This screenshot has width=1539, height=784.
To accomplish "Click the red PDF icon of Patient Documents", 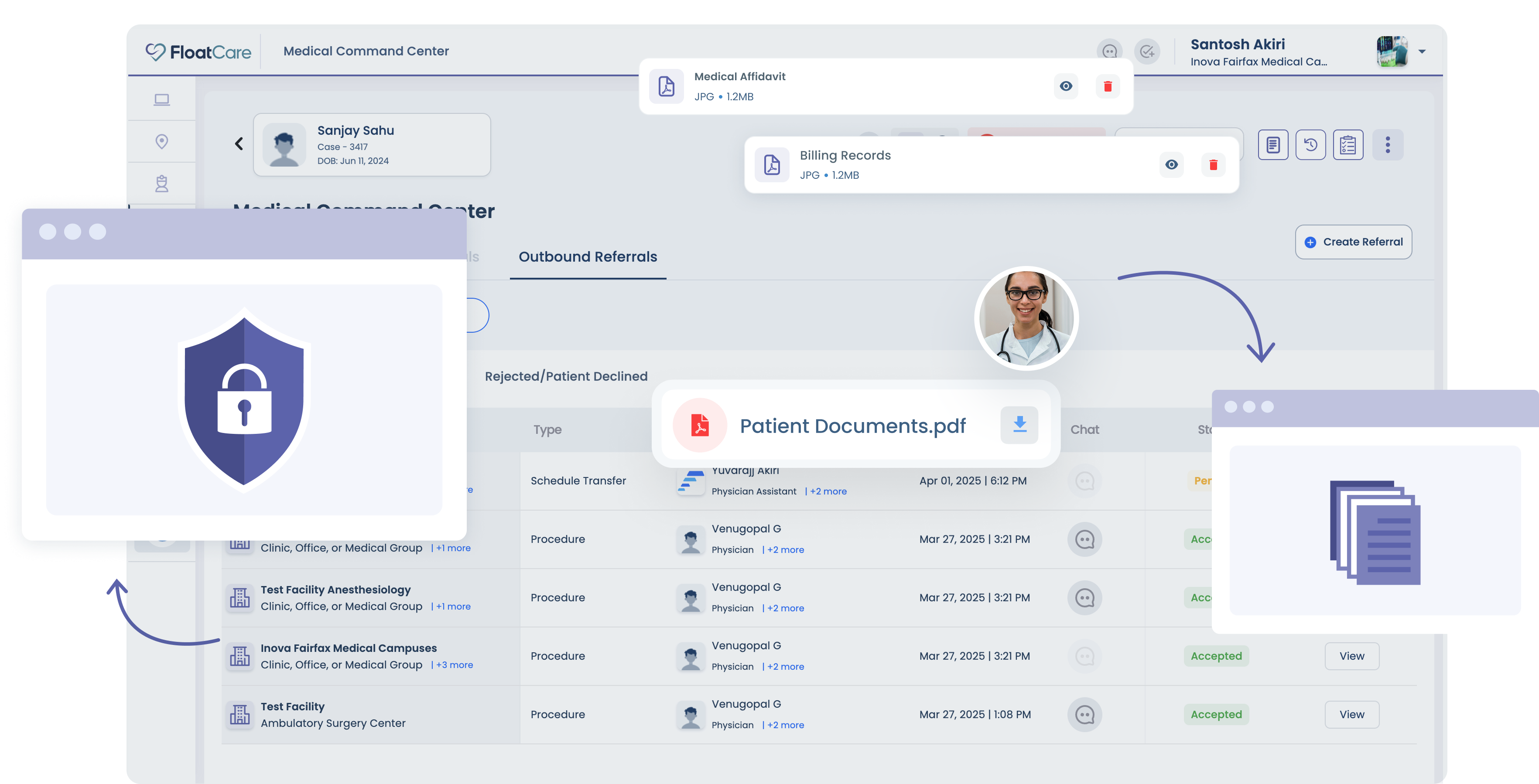I will pos(700,425).
